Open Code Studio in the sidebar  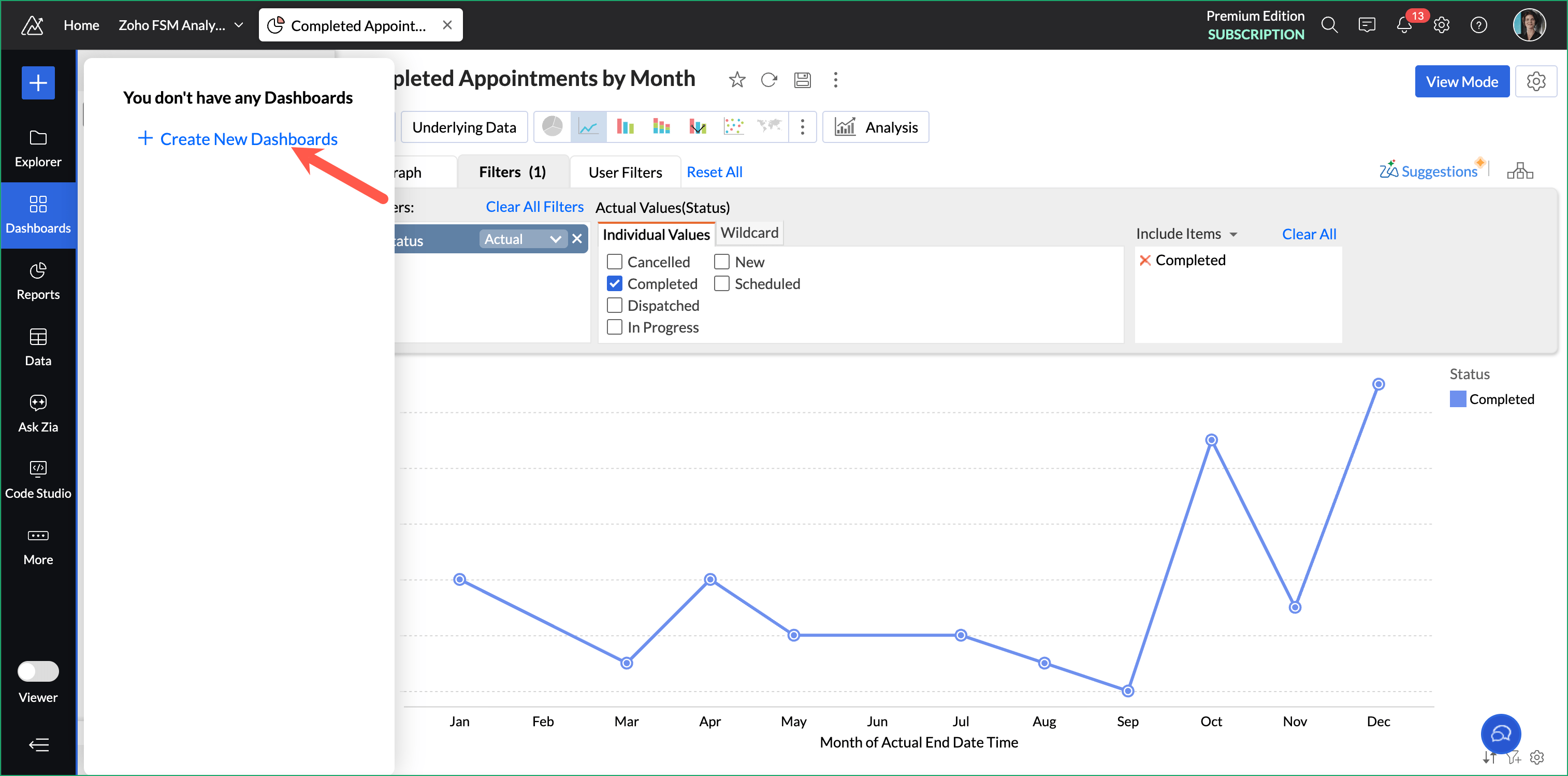(38, 479)
